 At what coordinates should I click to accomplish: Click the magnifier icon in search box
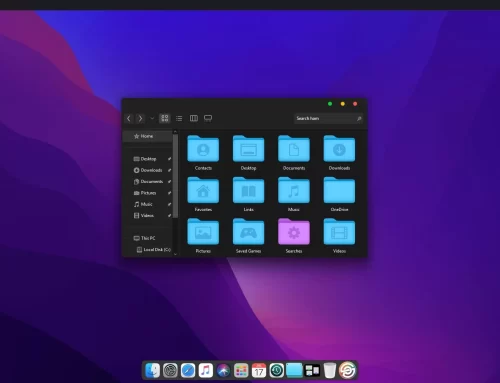pyautogui.click(x=359, y=118)
